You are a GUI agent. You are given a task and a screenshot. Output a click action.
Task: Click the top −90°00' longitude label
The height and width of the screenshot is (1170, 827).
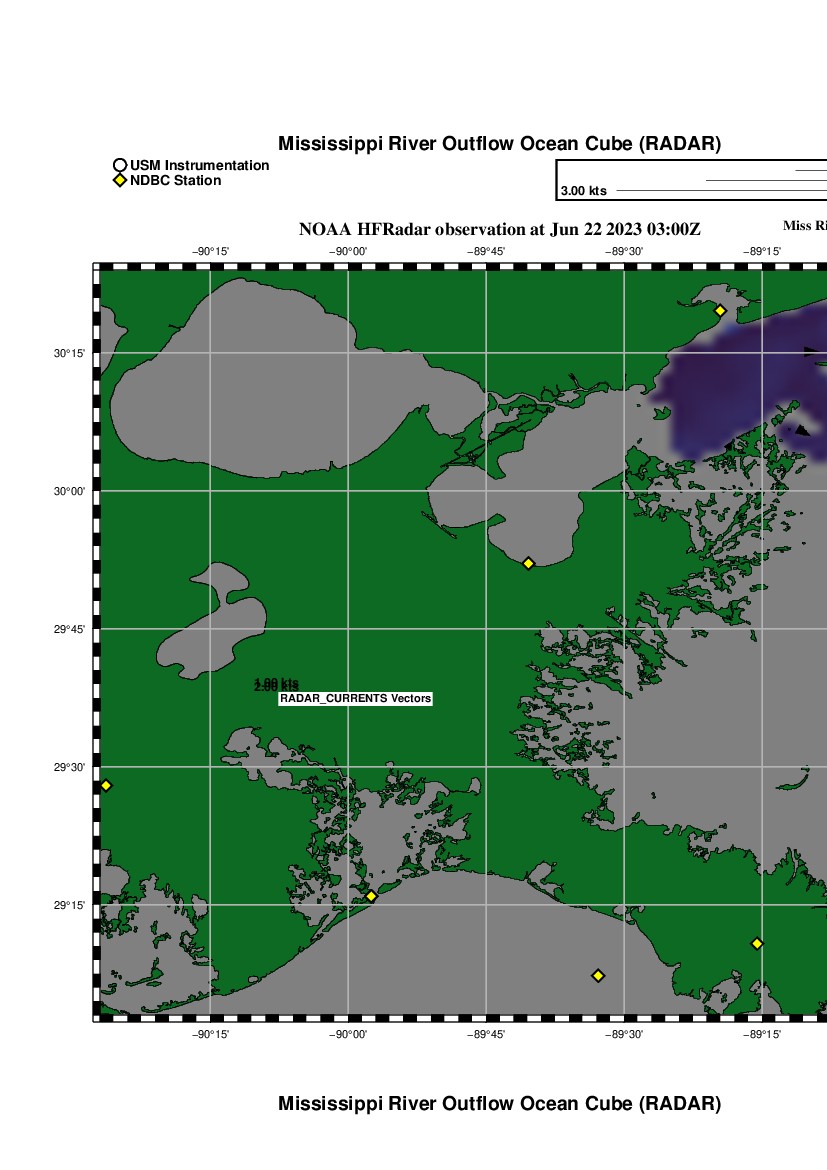point(348,252)
